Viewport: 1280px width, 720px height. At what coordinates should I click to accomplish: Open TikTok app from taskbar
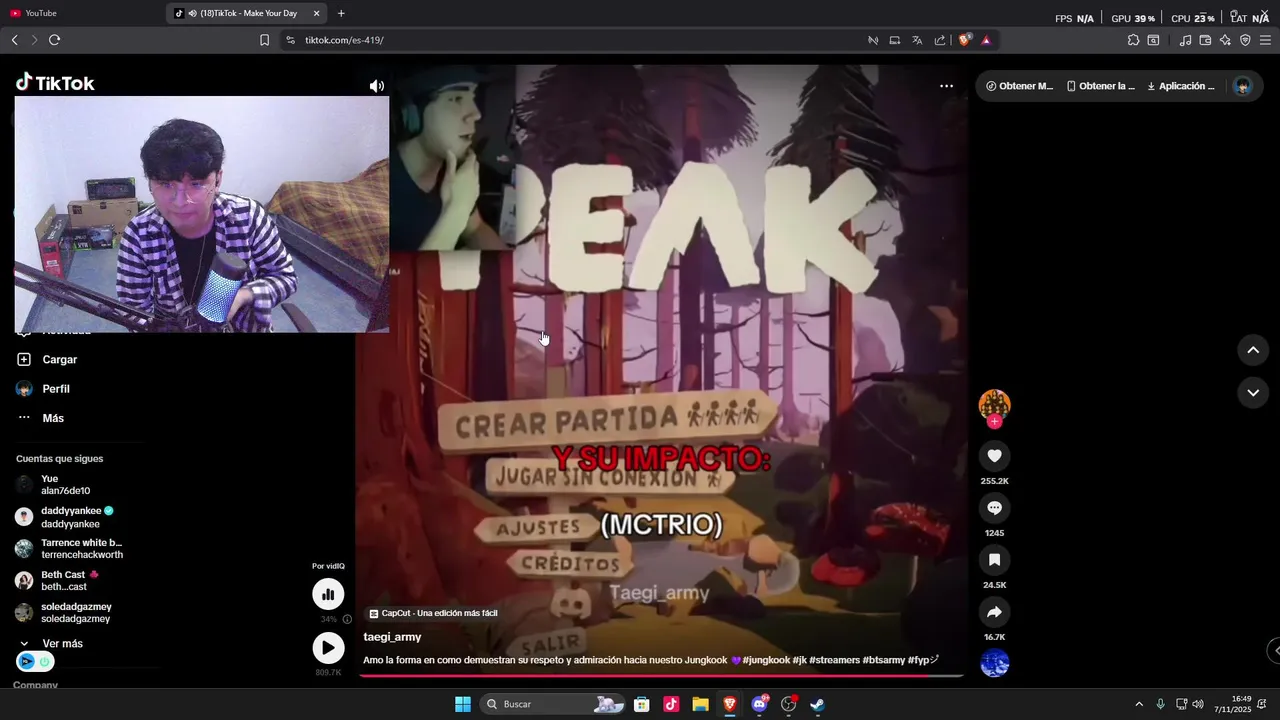[671, 704]
